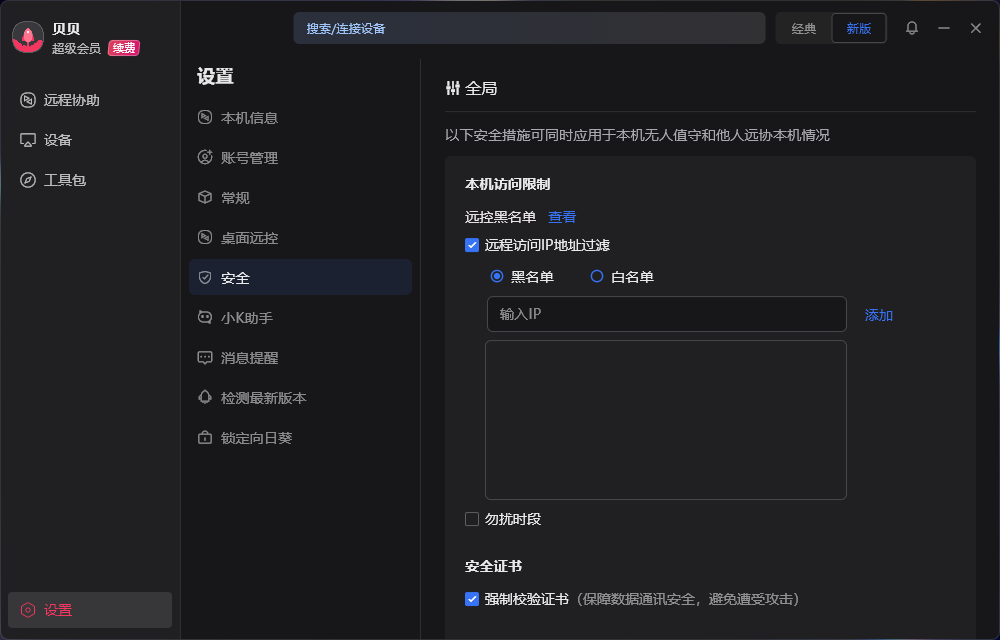Screen dimensions: 1000x640
Task: Click the user avatar 贝贝
Action: pos(27,38)
